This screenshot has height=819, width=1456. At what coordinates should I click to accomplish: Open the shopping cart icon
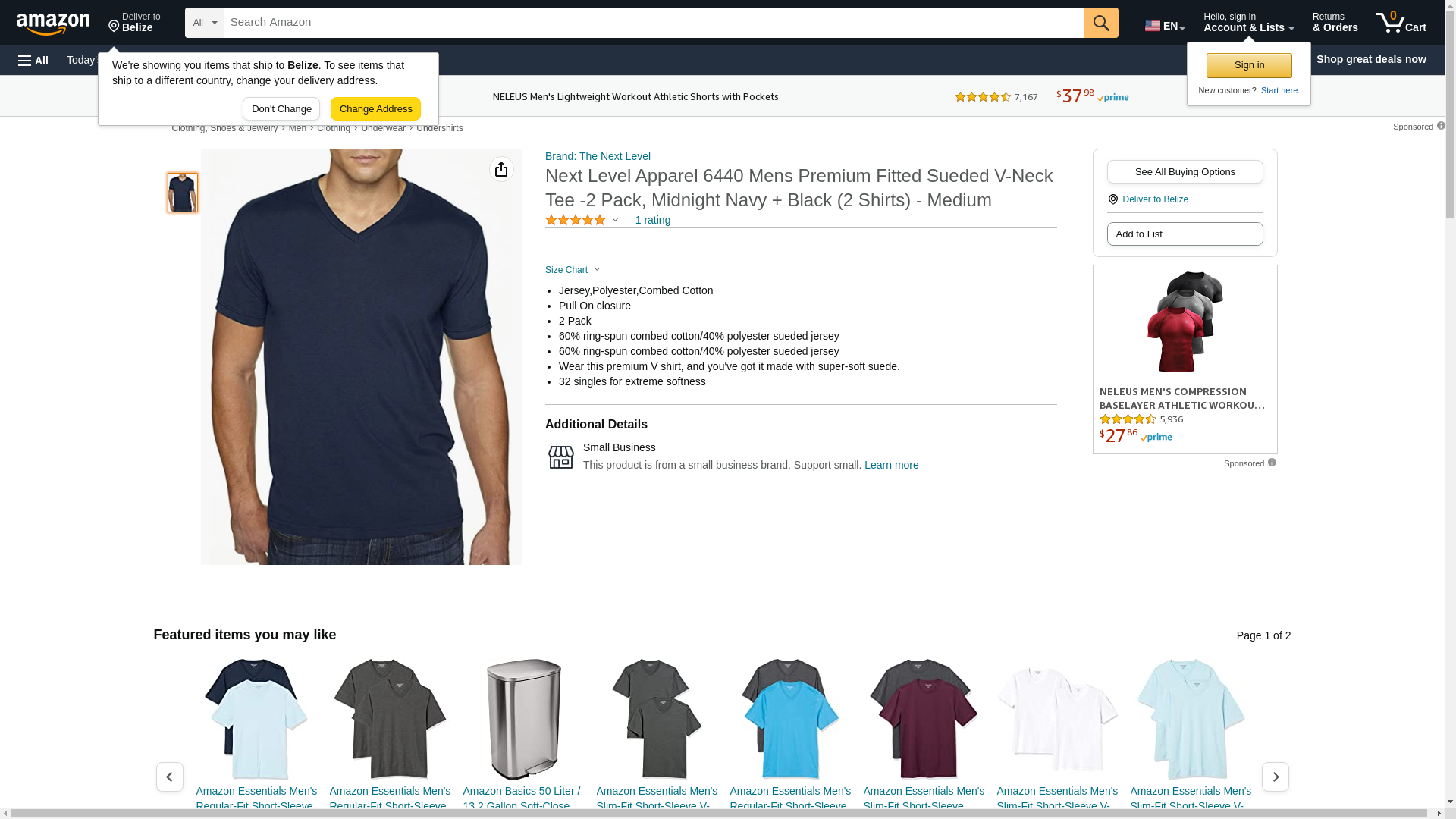[1401, 23]
